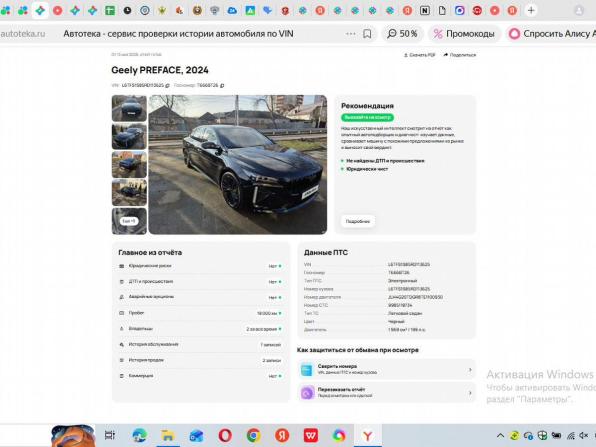Viewport: 596px width, 447px height.
Task: Open a new browser tab with plus
Action: click(531, 10)
